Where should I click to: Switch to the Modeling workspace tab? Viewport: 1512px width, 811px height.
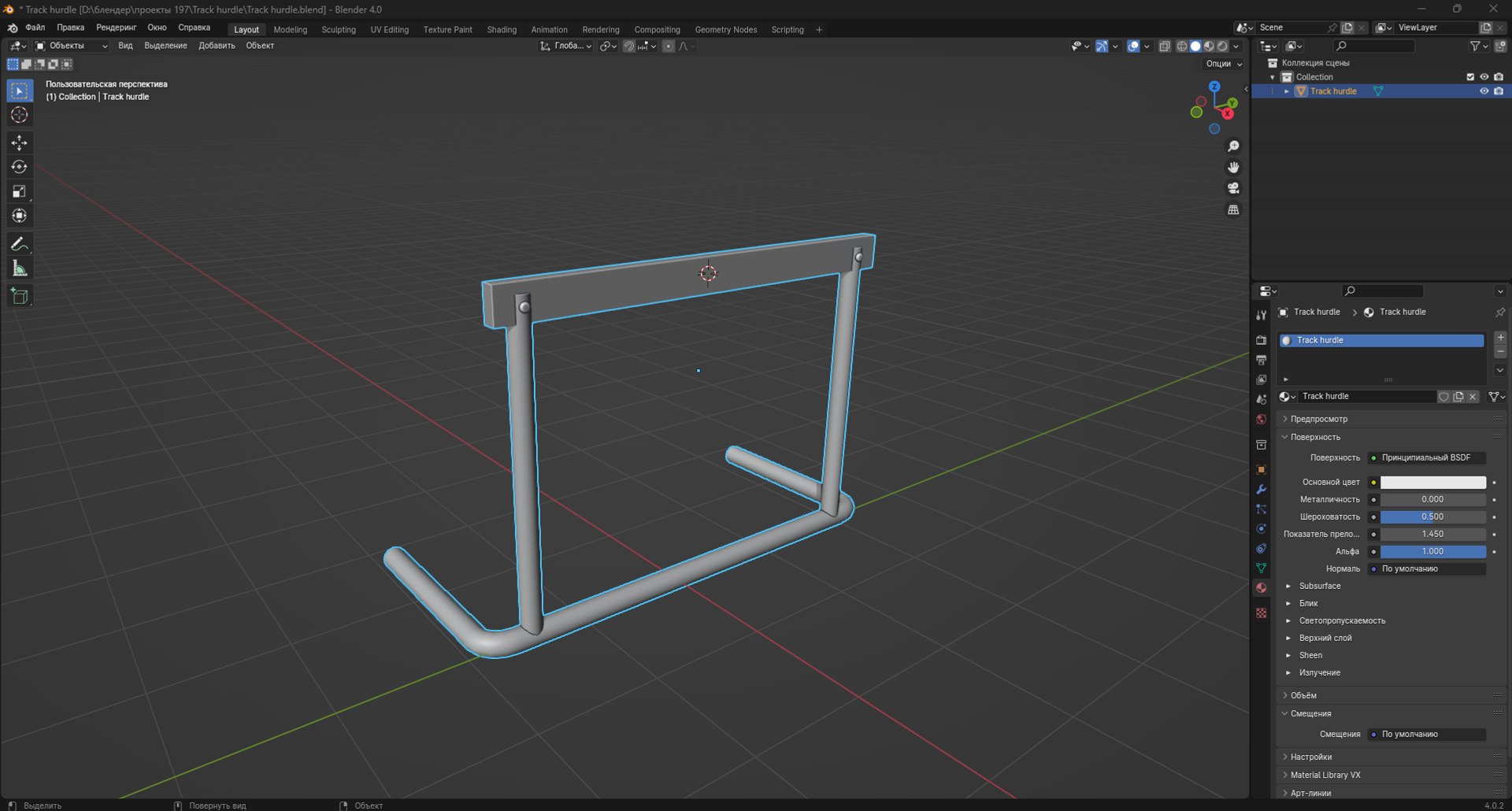[291, 30]
